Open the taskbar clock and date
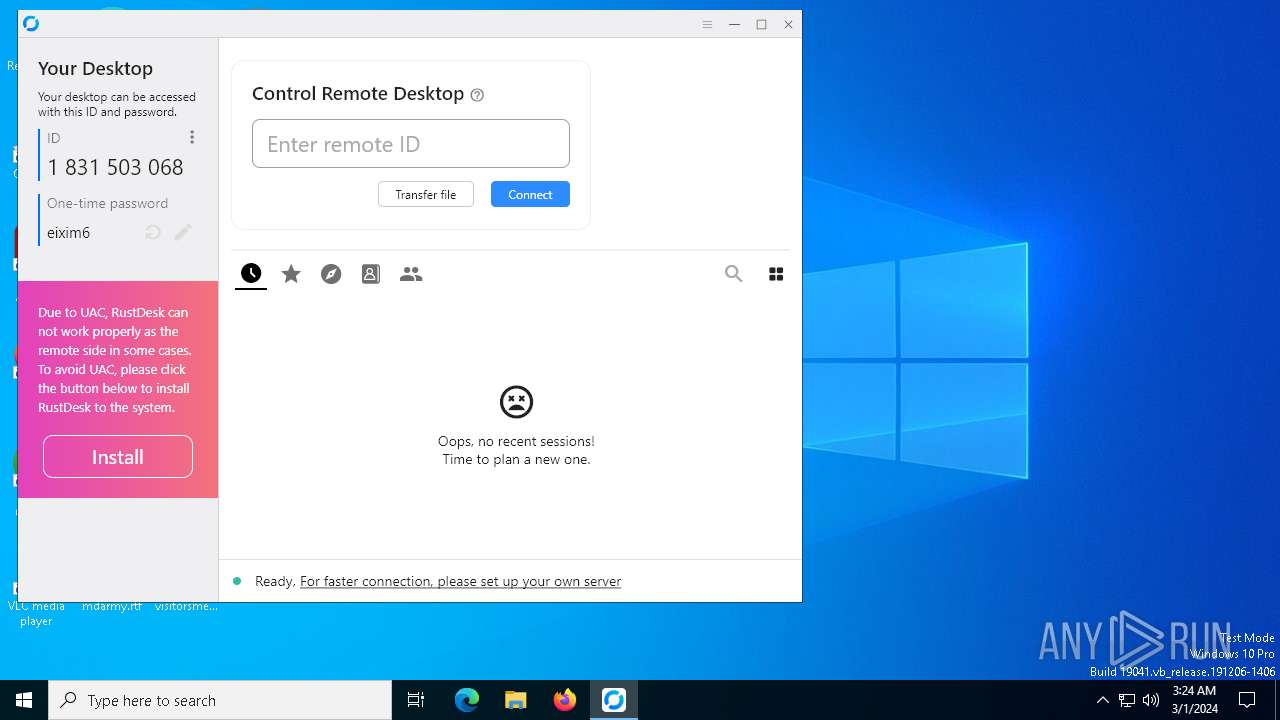1280x720 pixels. (1194, 700)
